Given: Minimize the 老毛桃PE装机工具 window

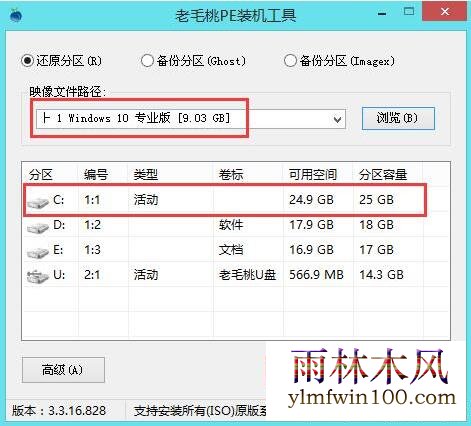Looking at the screenshot, I should click(x=382, y=14).
